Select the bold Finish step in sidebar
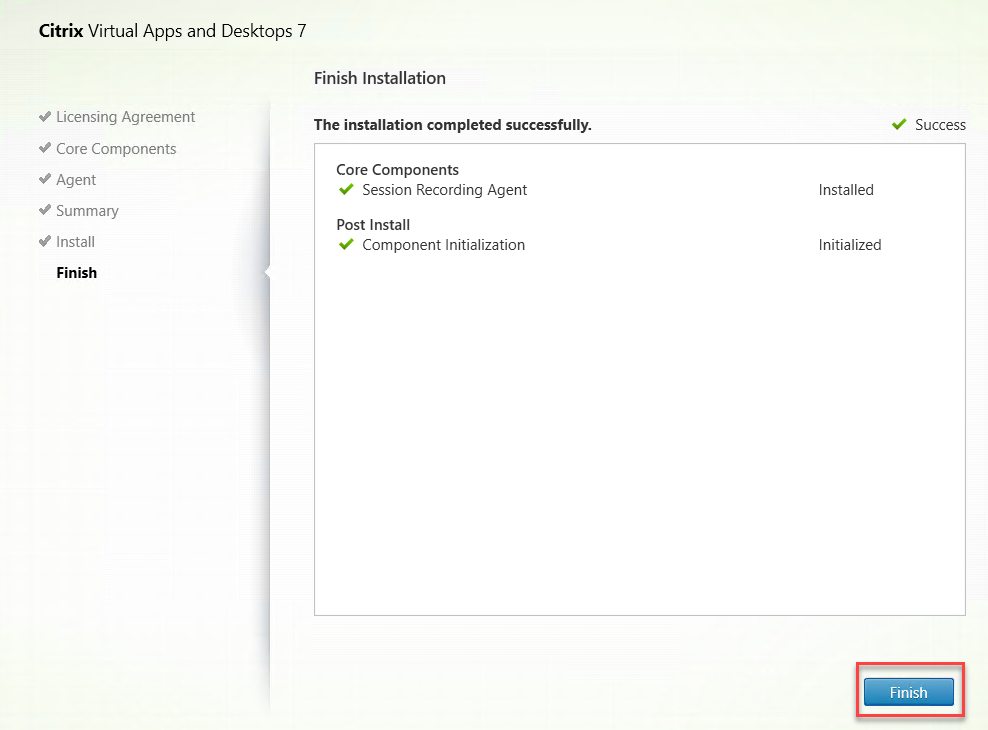Screen dimensions: 988x730 coord(76,273)
